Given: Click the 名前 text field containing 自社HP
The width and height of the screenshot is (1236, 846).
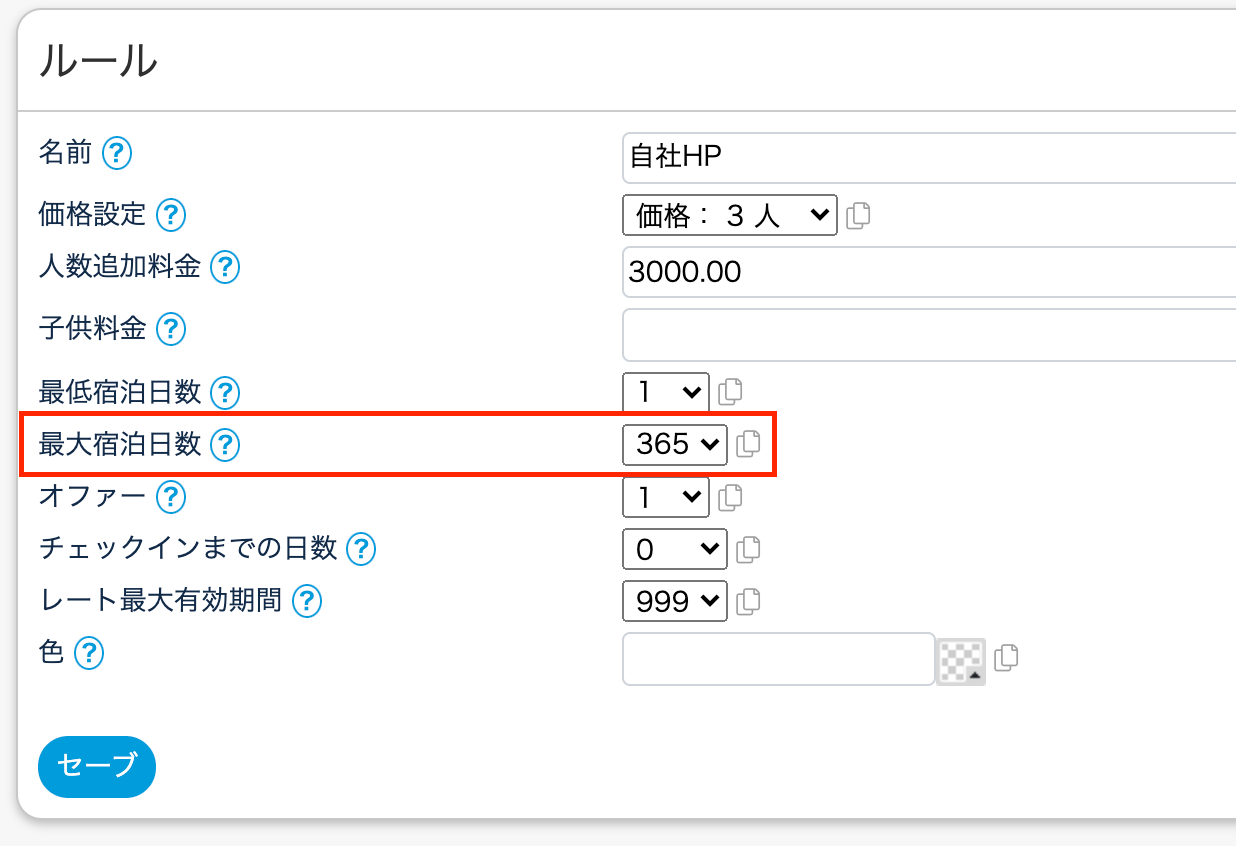Looking at the screenshot, I should pyautogui.click(x=928, y=157).
